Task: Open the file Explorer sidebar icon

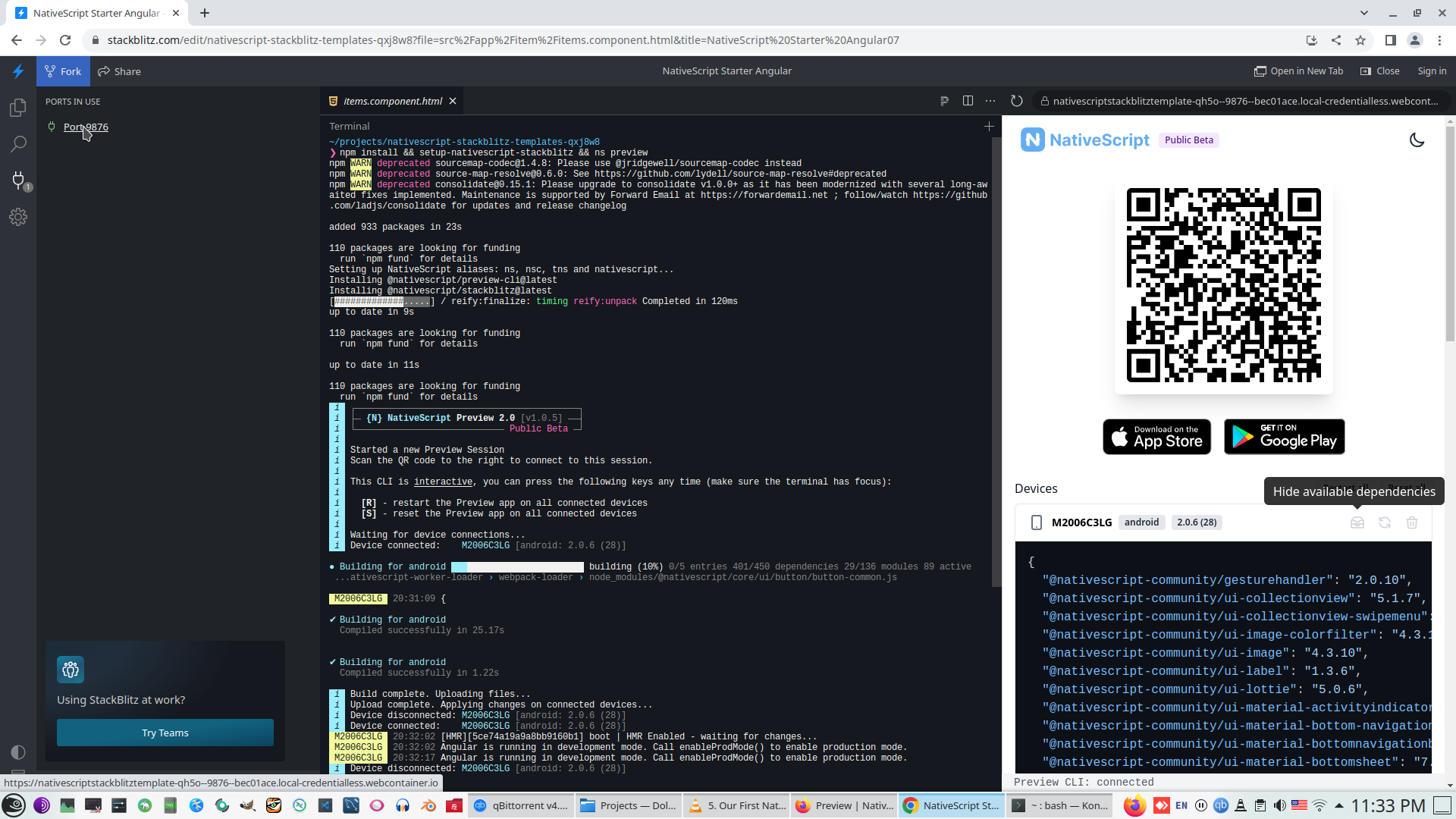Action: click(x=18, y=108)
